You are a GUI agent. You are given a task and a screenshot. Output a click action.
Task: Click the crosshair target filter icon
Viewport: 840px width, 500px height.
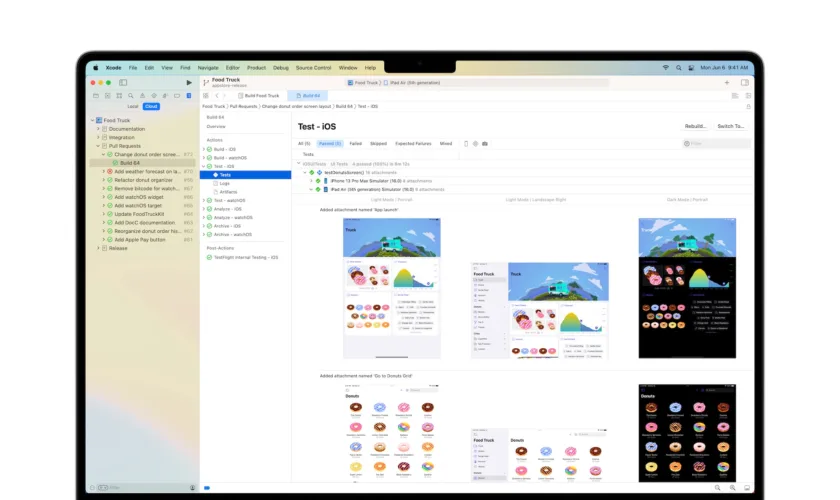475,144
